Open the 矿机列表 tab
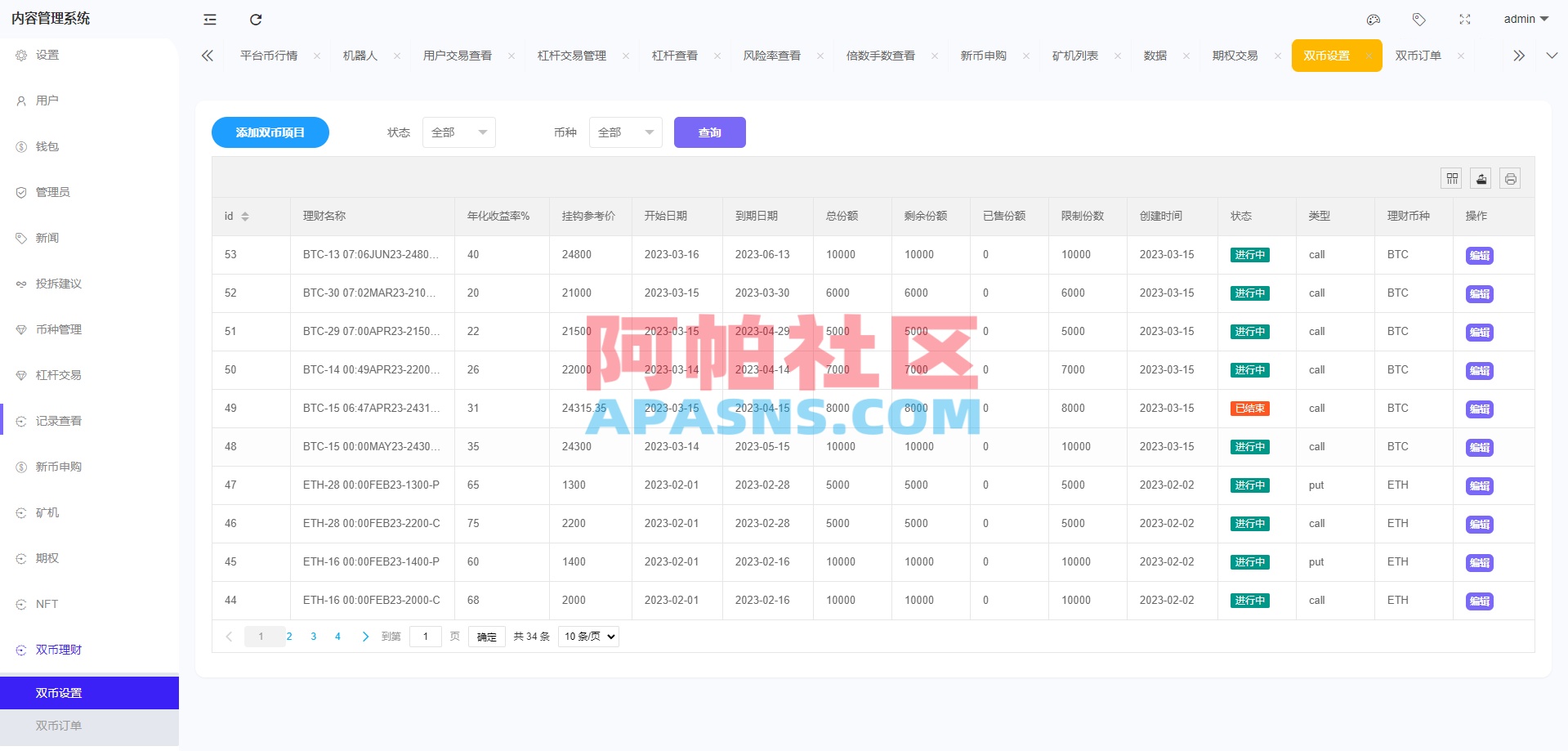 1074,55
